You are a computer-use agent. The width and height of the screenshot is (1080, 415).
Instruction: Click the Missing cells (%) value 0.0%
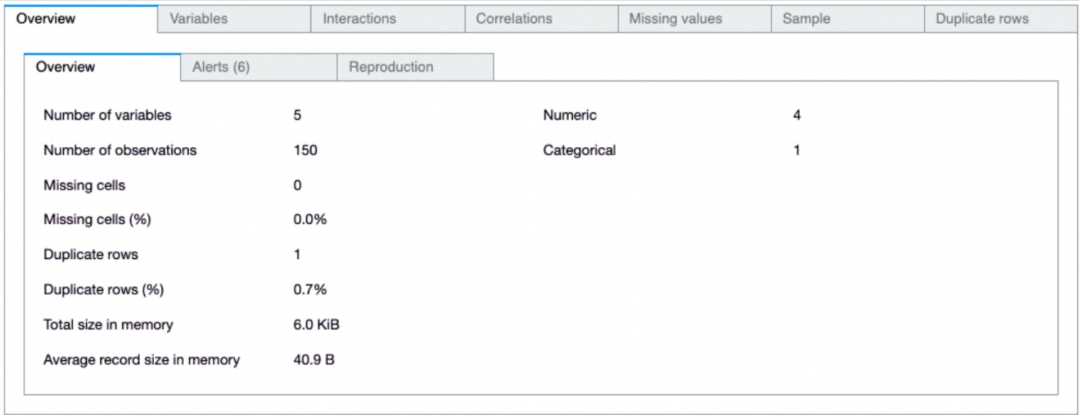(x=310, y=219)
